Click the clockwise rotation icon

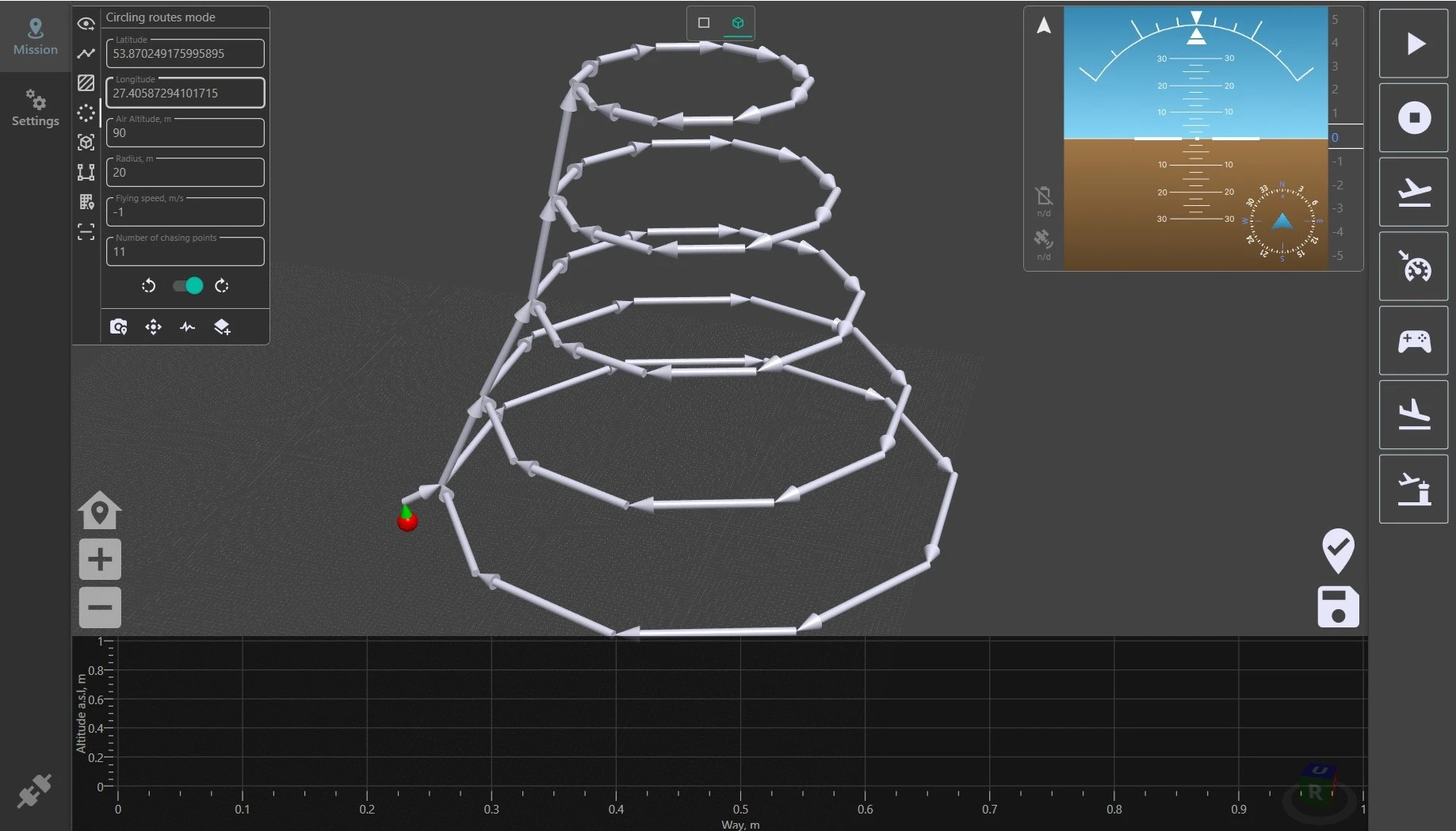222,286
